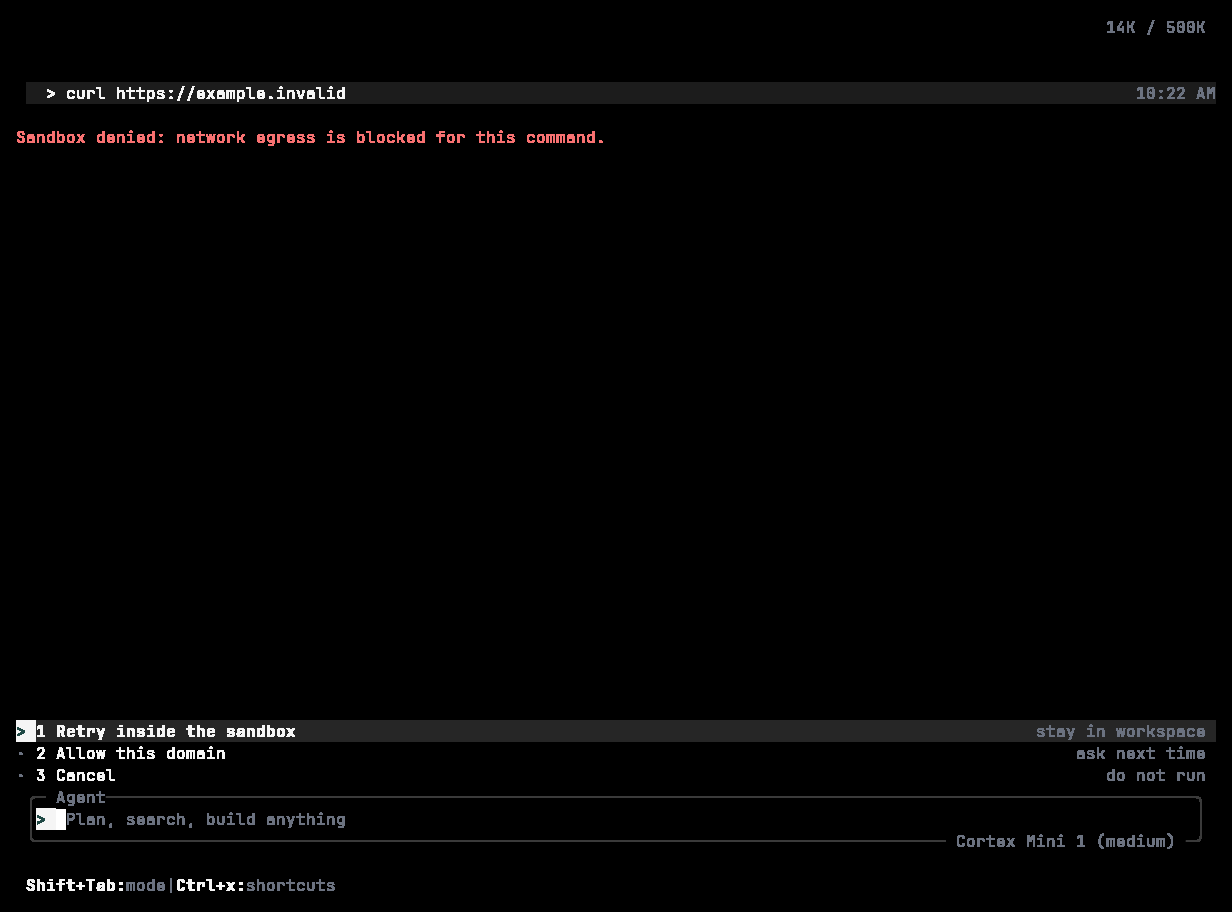1232x912 pixels.
Task: Click the 'ask next time' hint text
Action: pos(1141,753)
